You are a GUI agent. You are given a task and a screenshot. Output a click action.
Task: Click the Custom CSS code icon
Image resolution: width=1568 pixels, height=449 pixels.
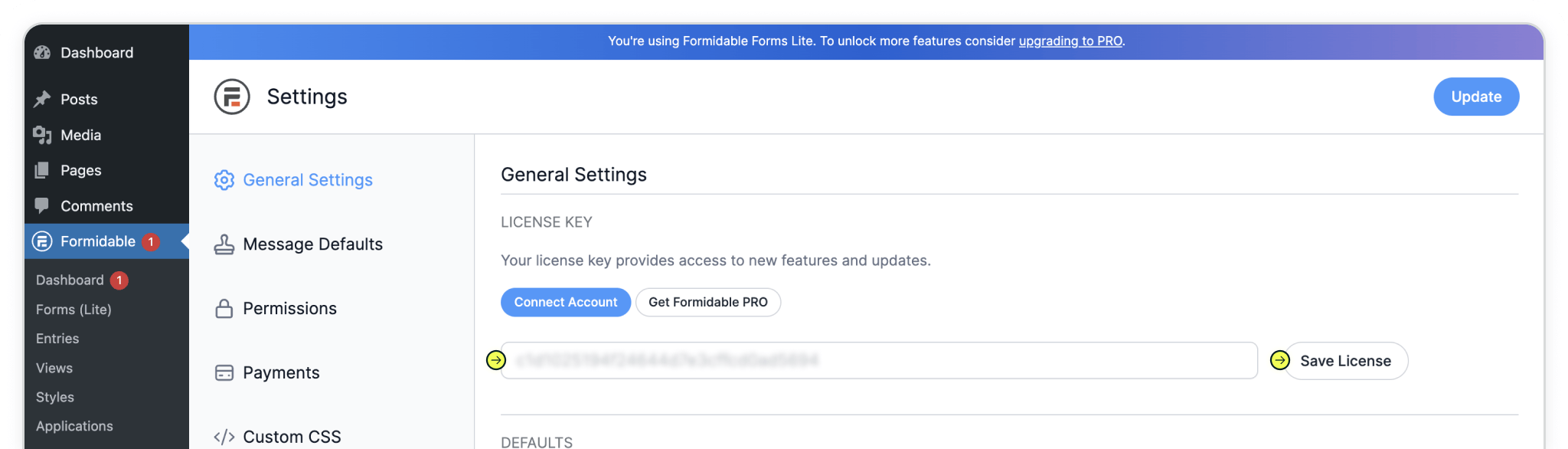[x=224, y=437]
